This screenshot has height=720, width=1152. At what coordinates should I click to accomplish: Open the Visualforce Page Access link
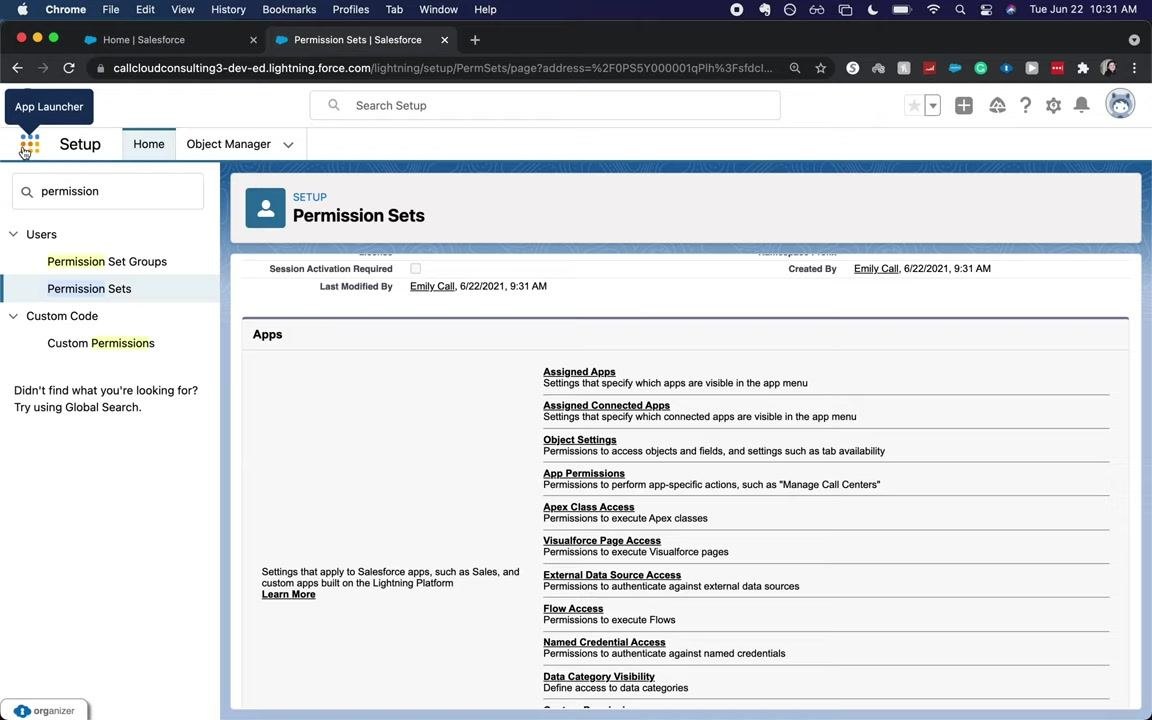[602, 541]
